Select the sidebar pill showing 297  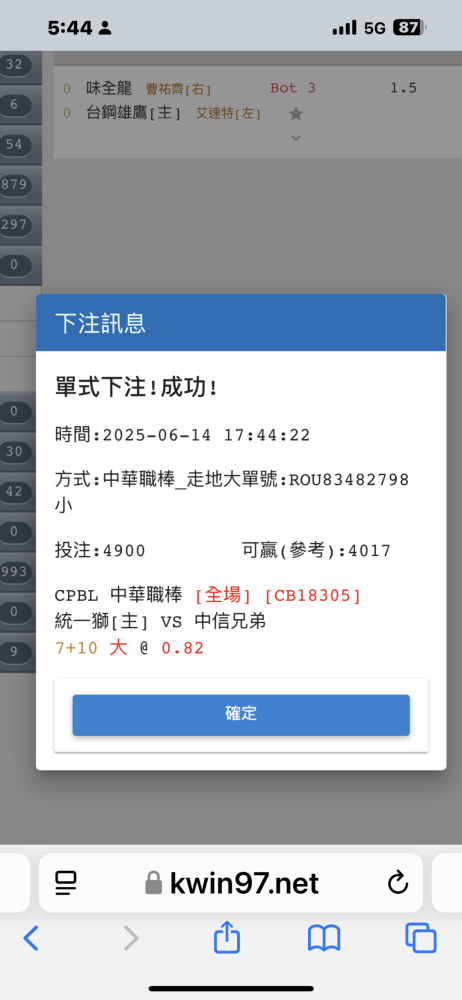pos(15,224)
